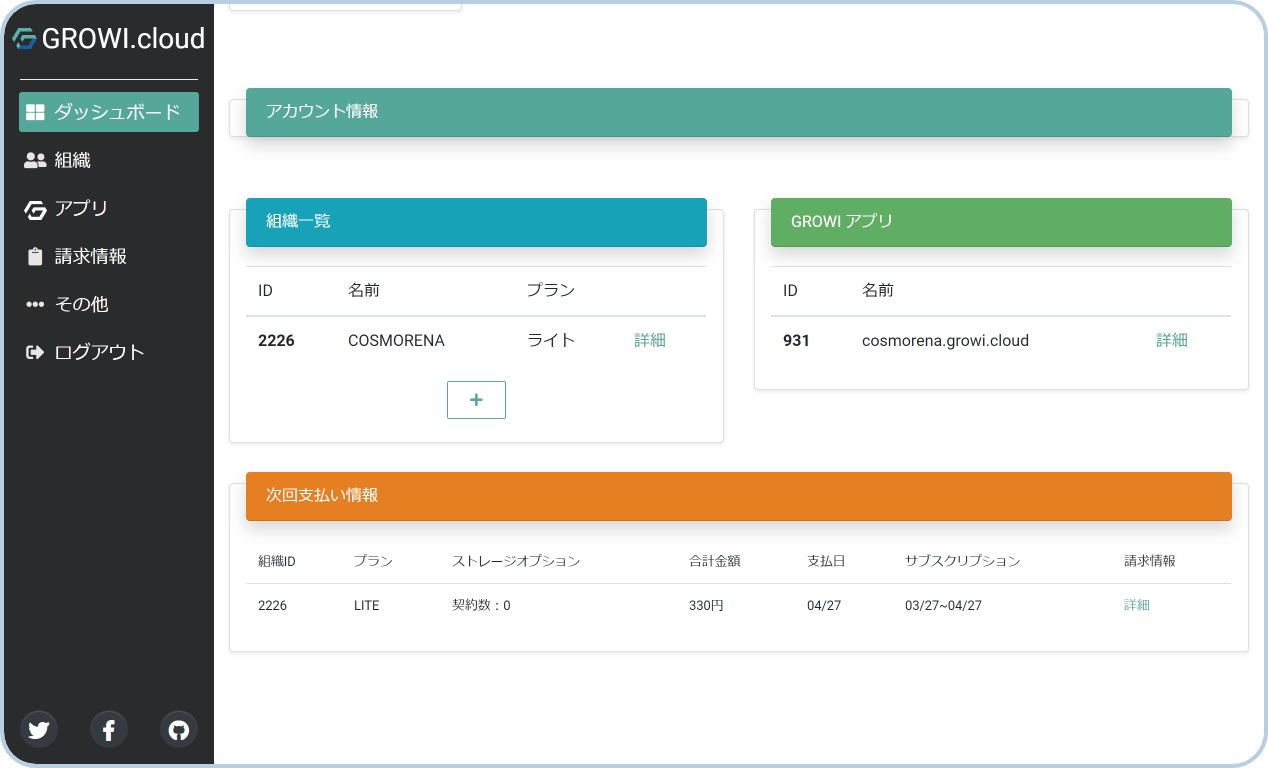This screenshot has height=768, width=1268.
Task: Click the 2226 ID in payment table
Action: [x=272, y=605]
